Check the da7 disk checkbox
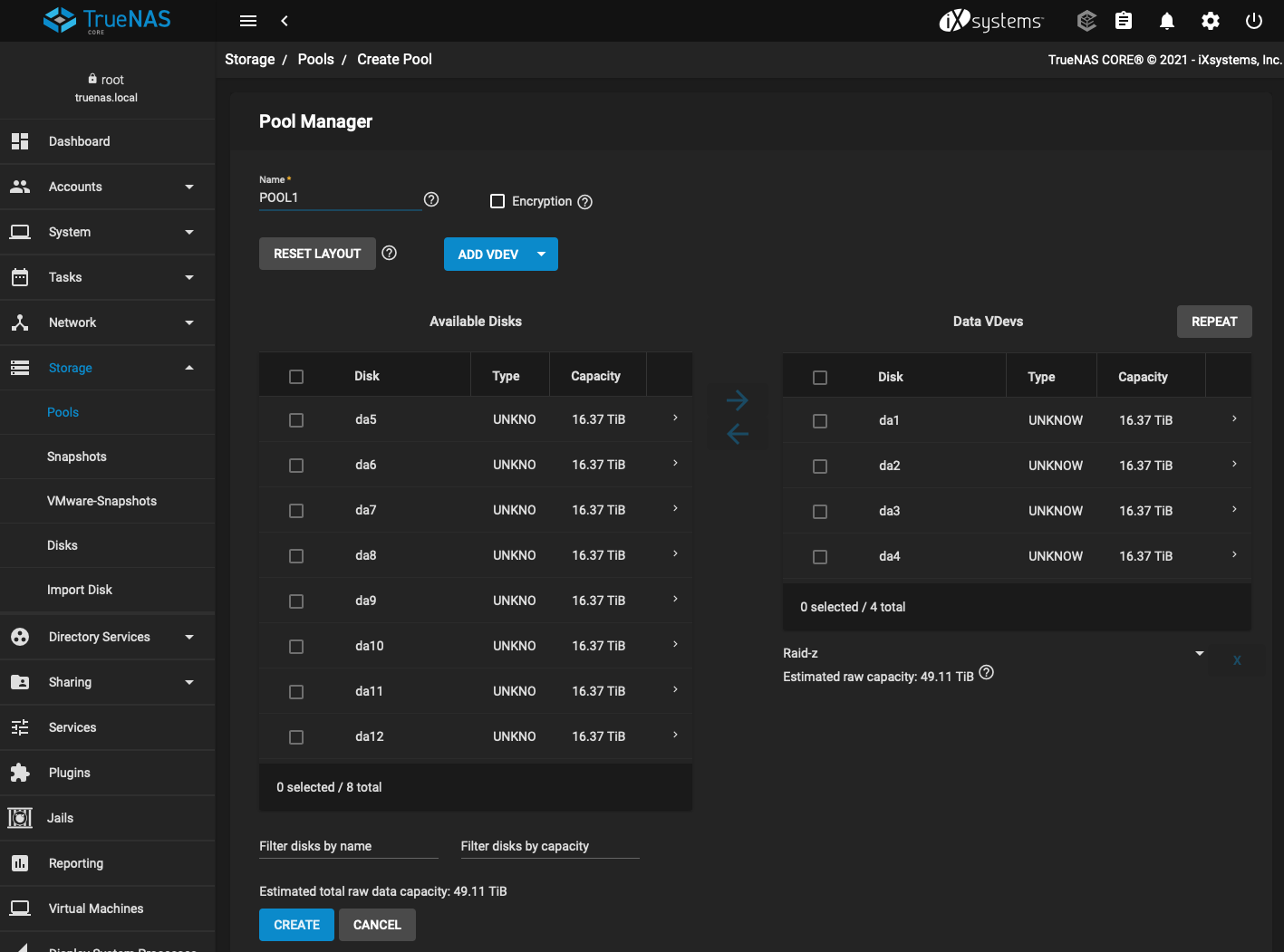 coord(296,511)
